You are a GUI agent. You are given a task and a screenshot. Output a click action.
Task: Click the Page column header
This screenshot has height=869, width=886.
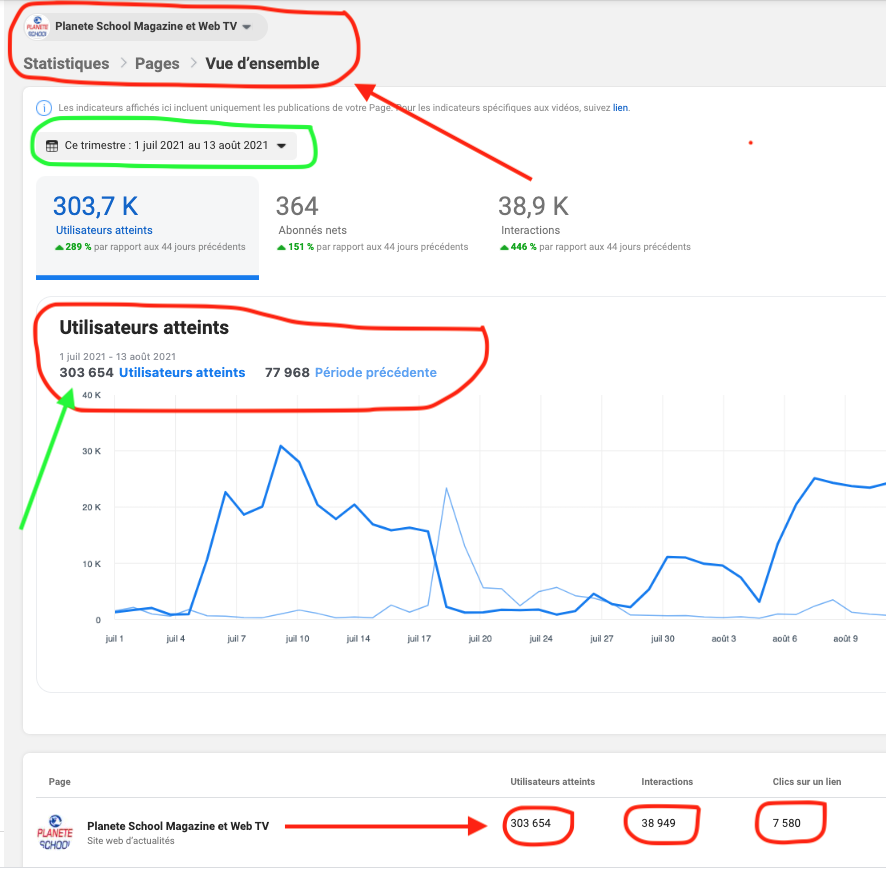59,781
